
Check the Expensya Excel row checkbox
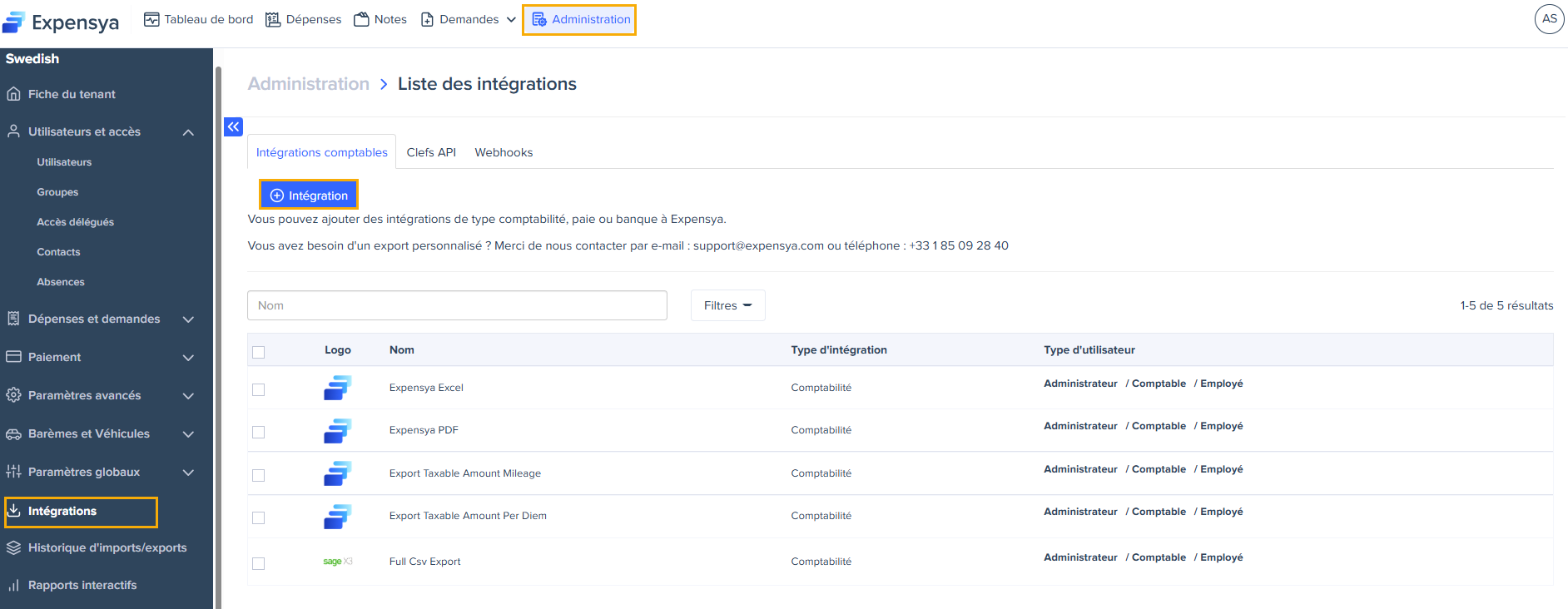259,389
